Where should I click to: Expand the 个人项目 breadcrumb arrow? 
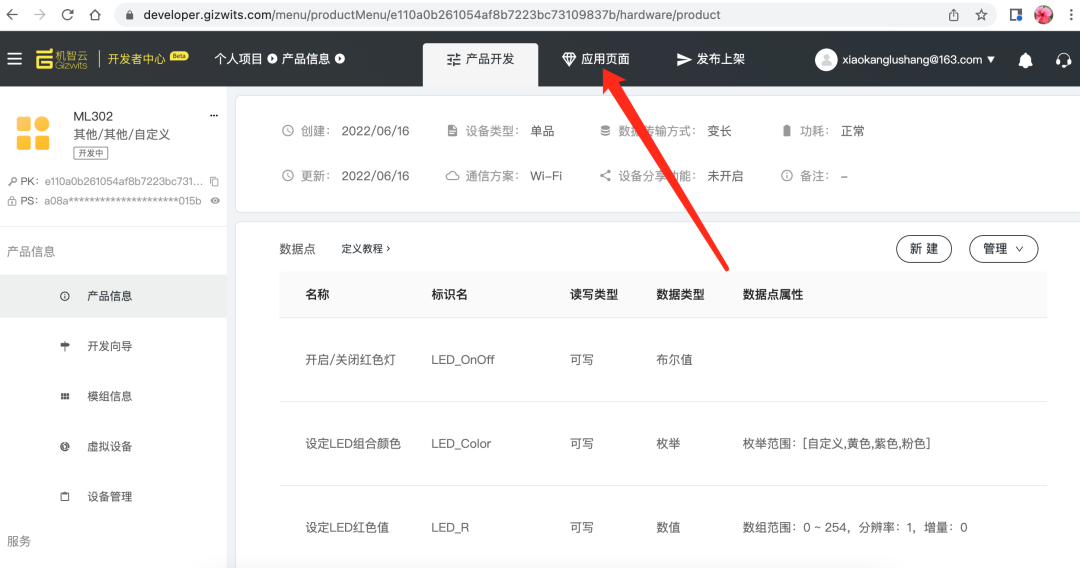point(272,59)
